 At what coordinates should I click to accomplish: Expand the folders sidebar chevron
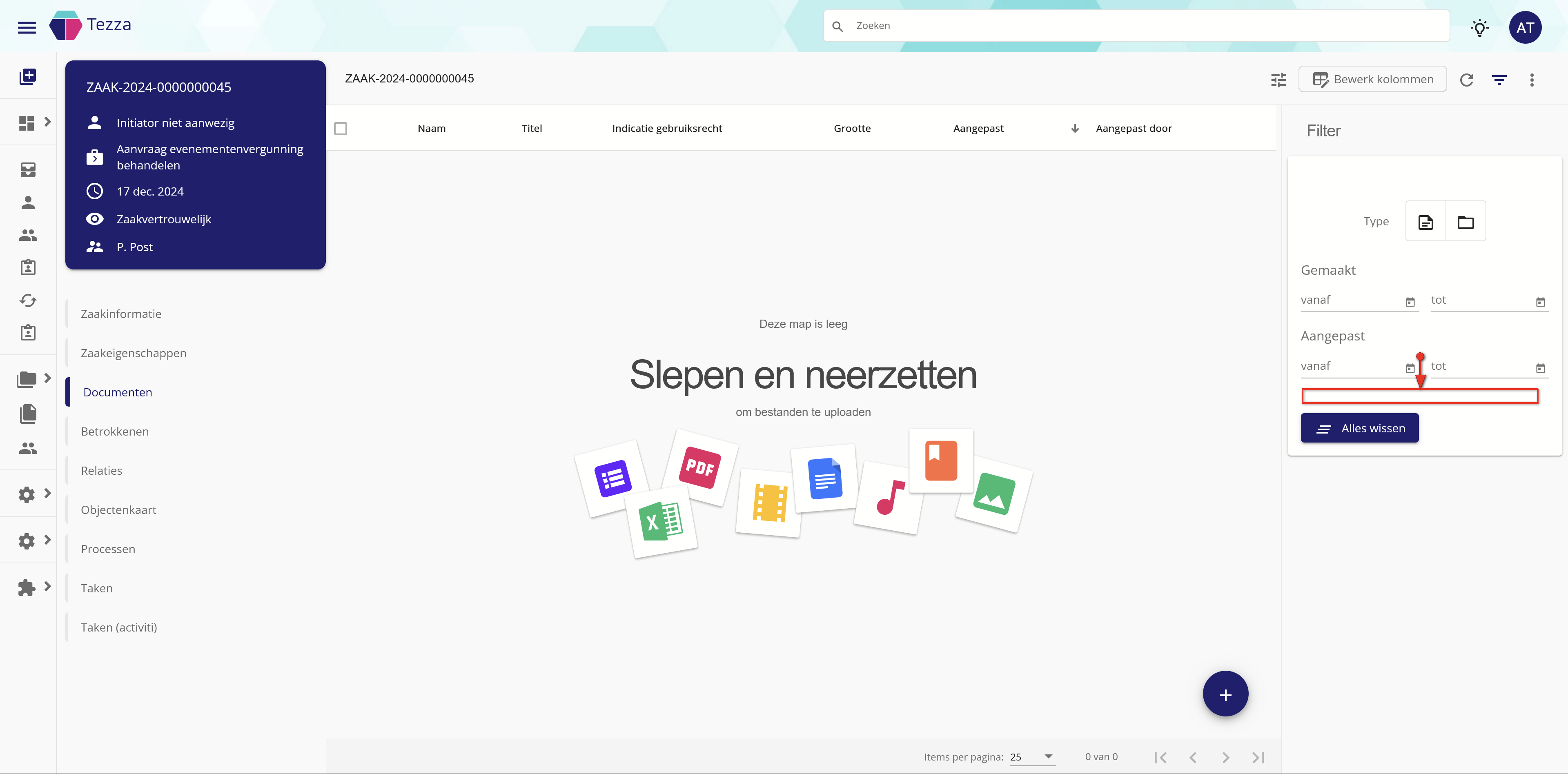coord(47,378)
